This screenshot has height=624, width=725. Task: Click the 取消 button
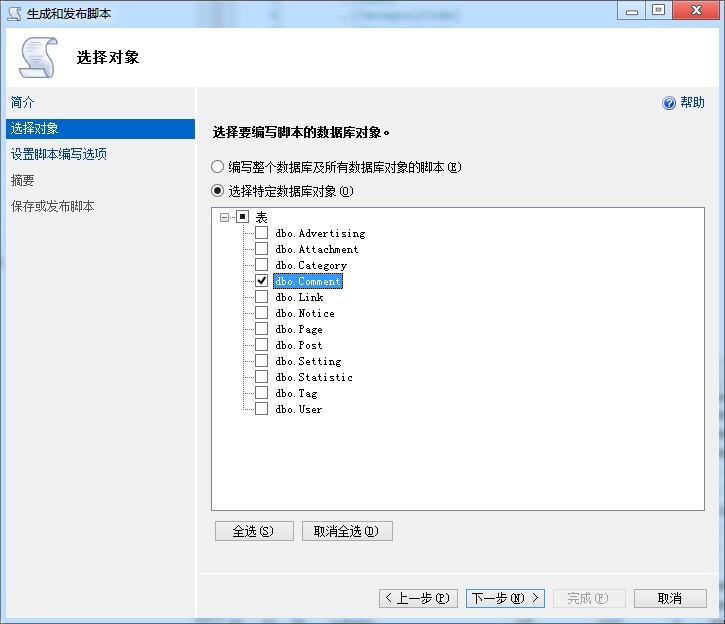(669, 598)
